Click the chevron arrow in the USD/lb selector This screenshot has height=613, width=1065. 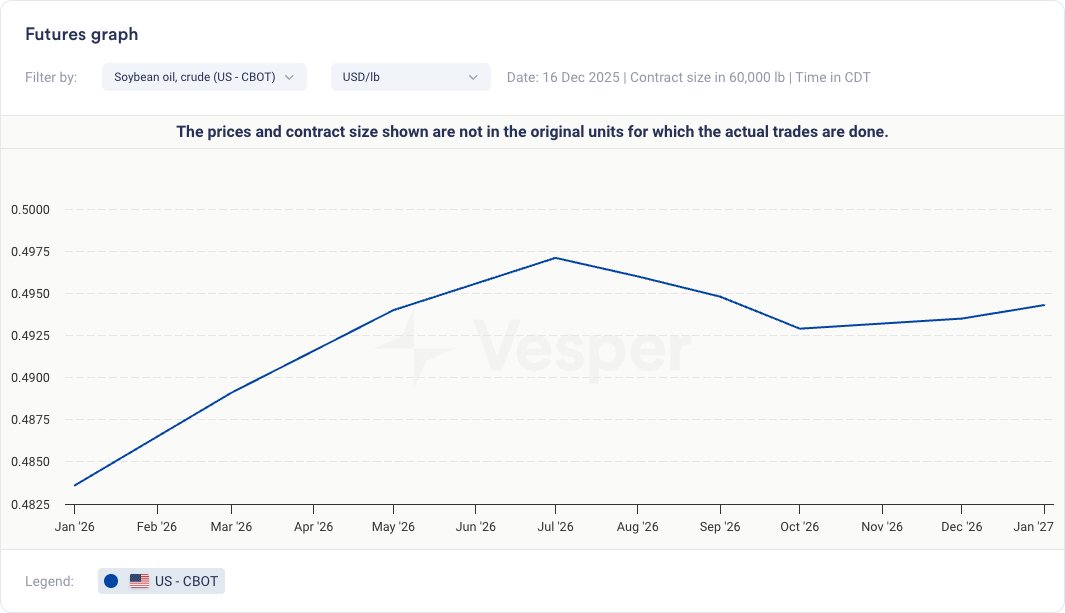pos(473,77)
